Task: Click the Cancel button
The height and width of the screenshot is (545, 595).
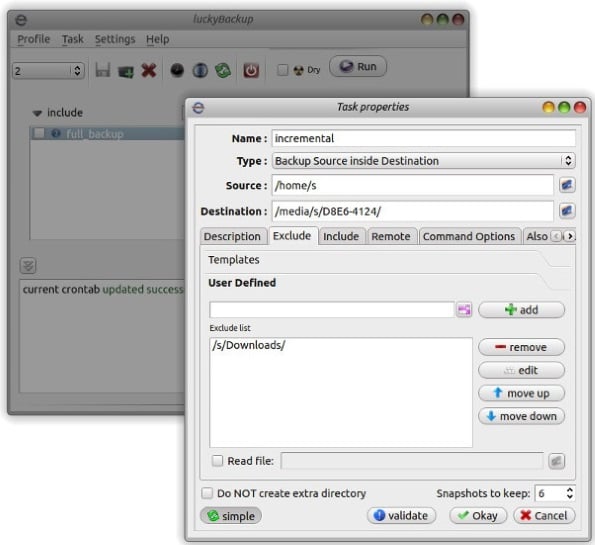Action: (x=544, y=515)
